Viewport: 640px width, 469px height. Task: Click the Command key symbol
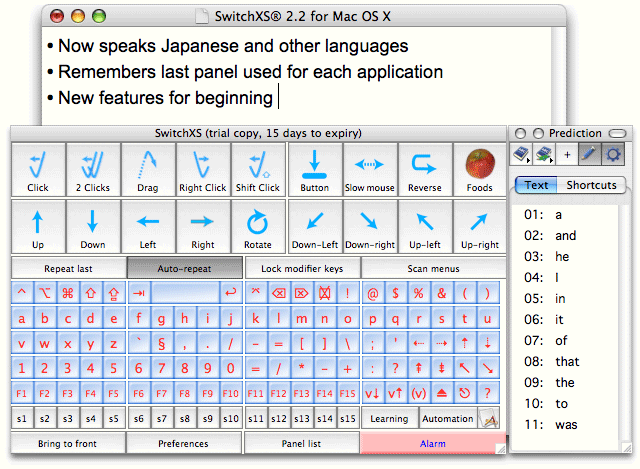click(x=68, y=293)
